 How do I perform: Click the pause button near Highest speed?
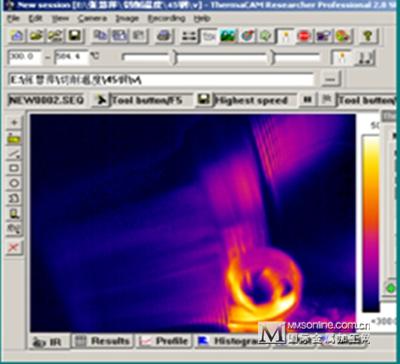point(308,100)
